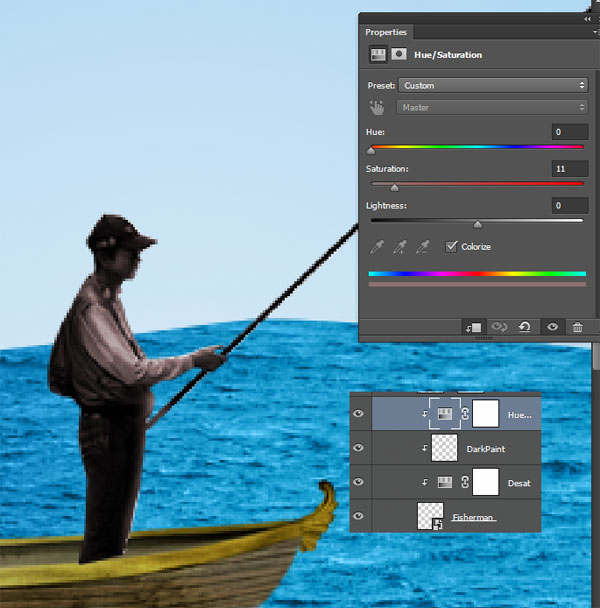
Task: Select the Properties tab
Action: [386, 32]
